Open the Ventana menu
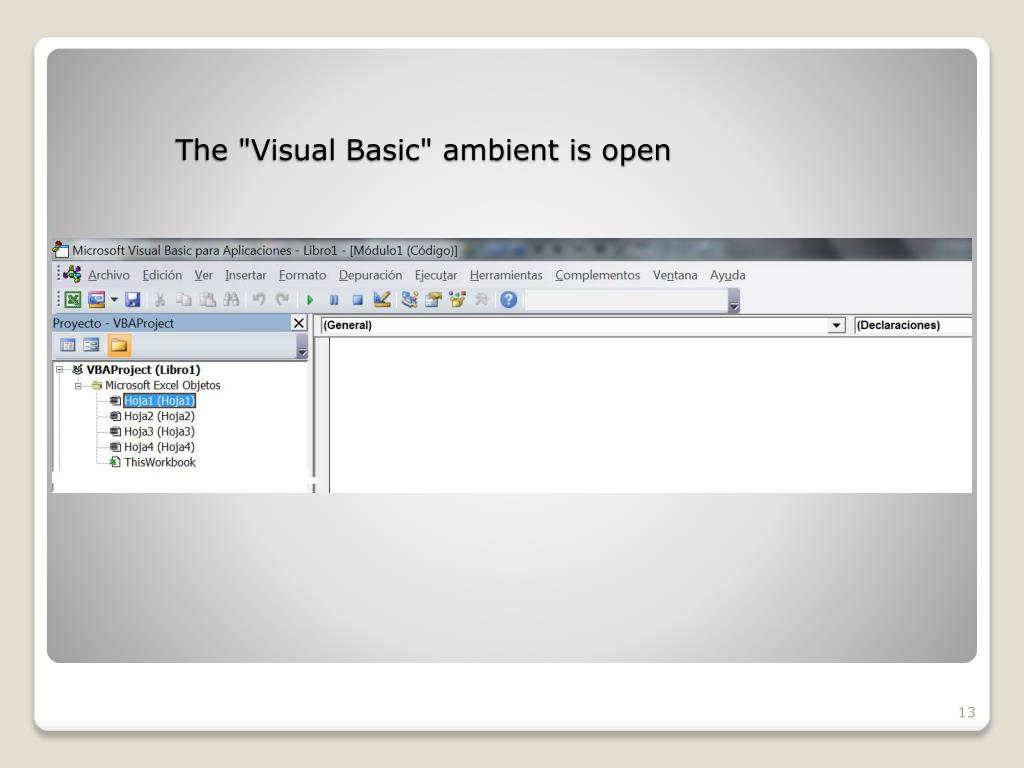This screenshot has height=768, width=1024. (675, 275)
